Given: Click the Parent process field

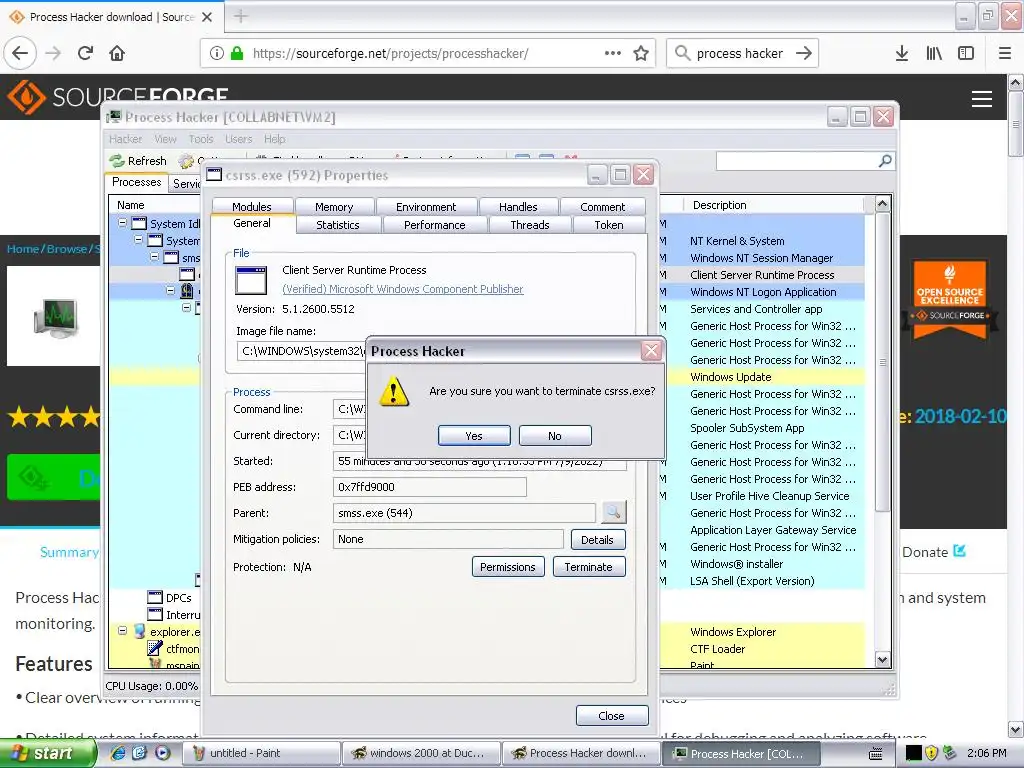Looking at the screenshot, I should click(x=464, y=513).
